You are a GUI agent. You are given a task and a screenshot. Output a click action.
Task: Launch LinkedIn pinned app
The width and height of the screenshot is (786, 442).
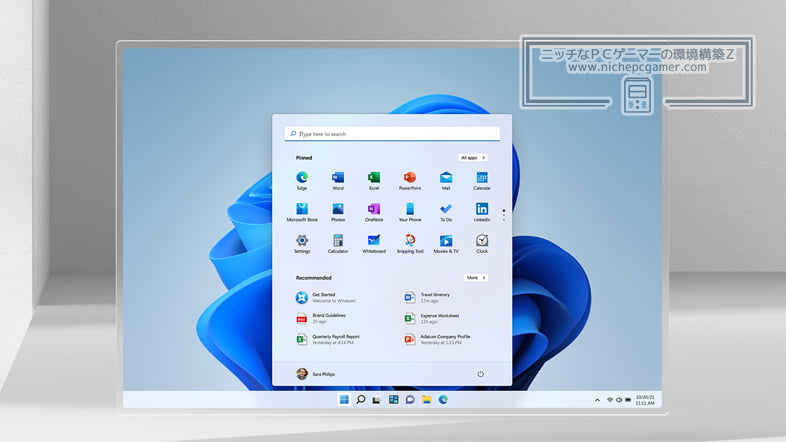(482, 212)
